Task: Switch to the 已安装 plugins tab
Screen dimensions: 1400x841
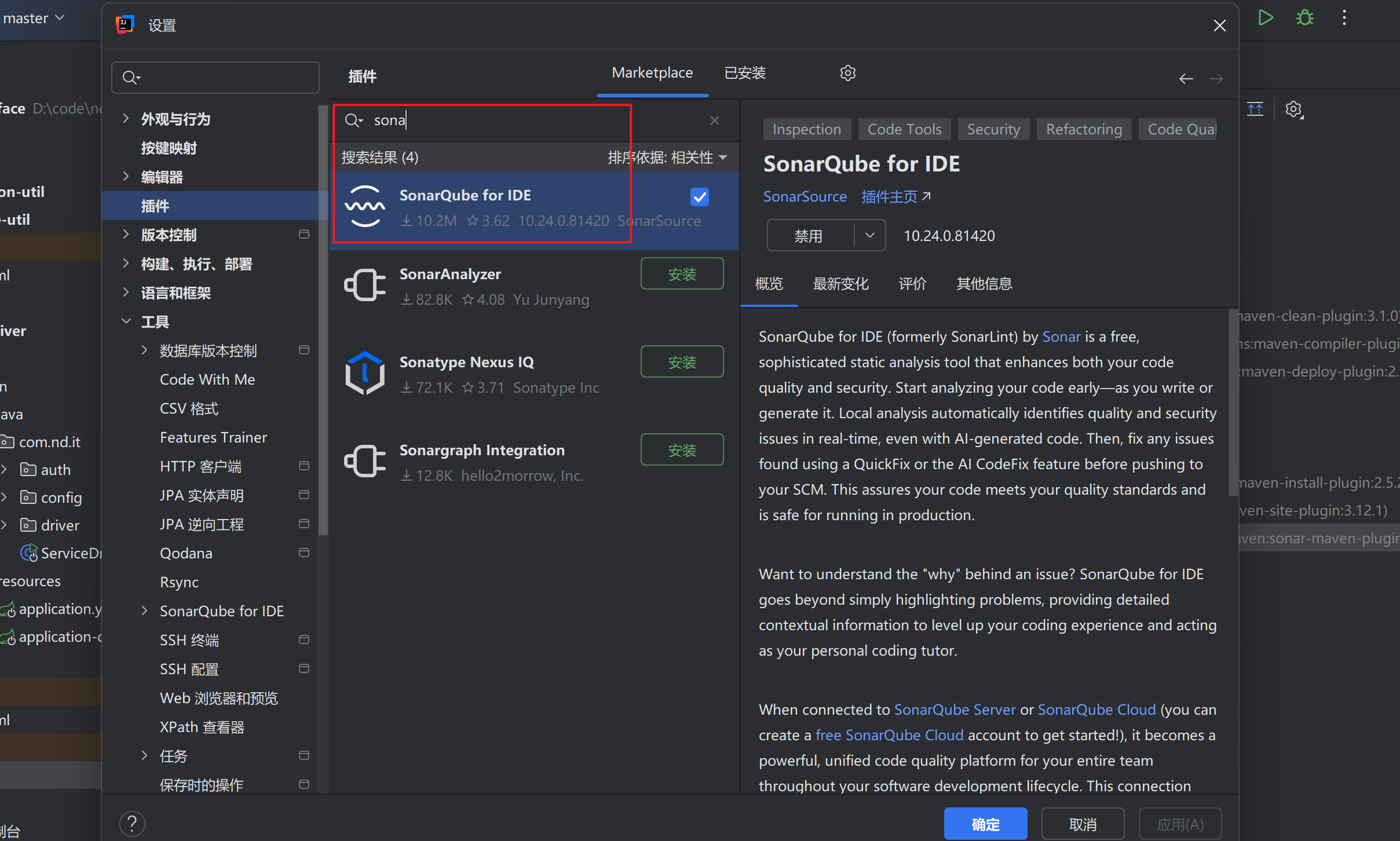Action: [745, 72]
